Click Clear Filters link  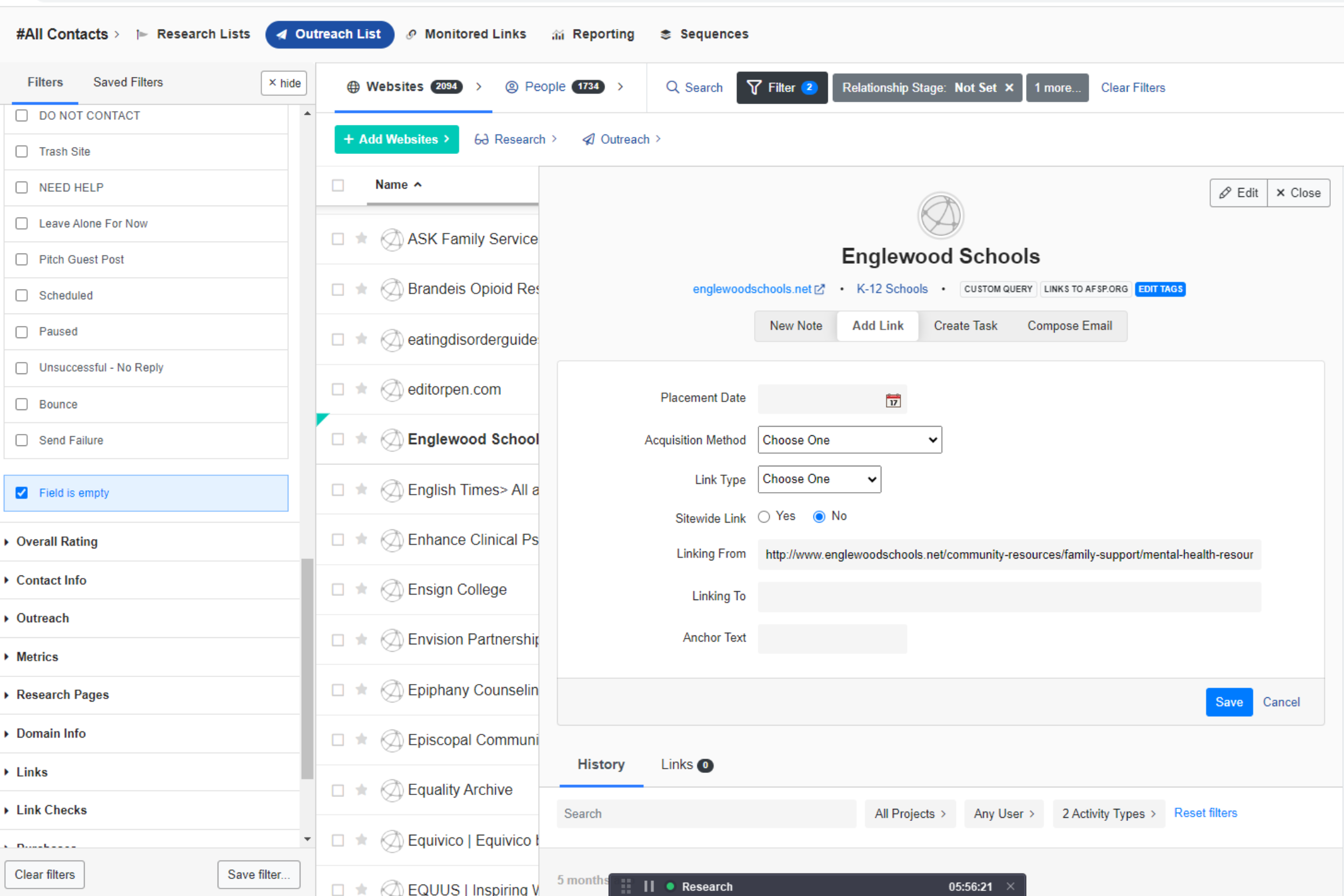coord(1133,88)
